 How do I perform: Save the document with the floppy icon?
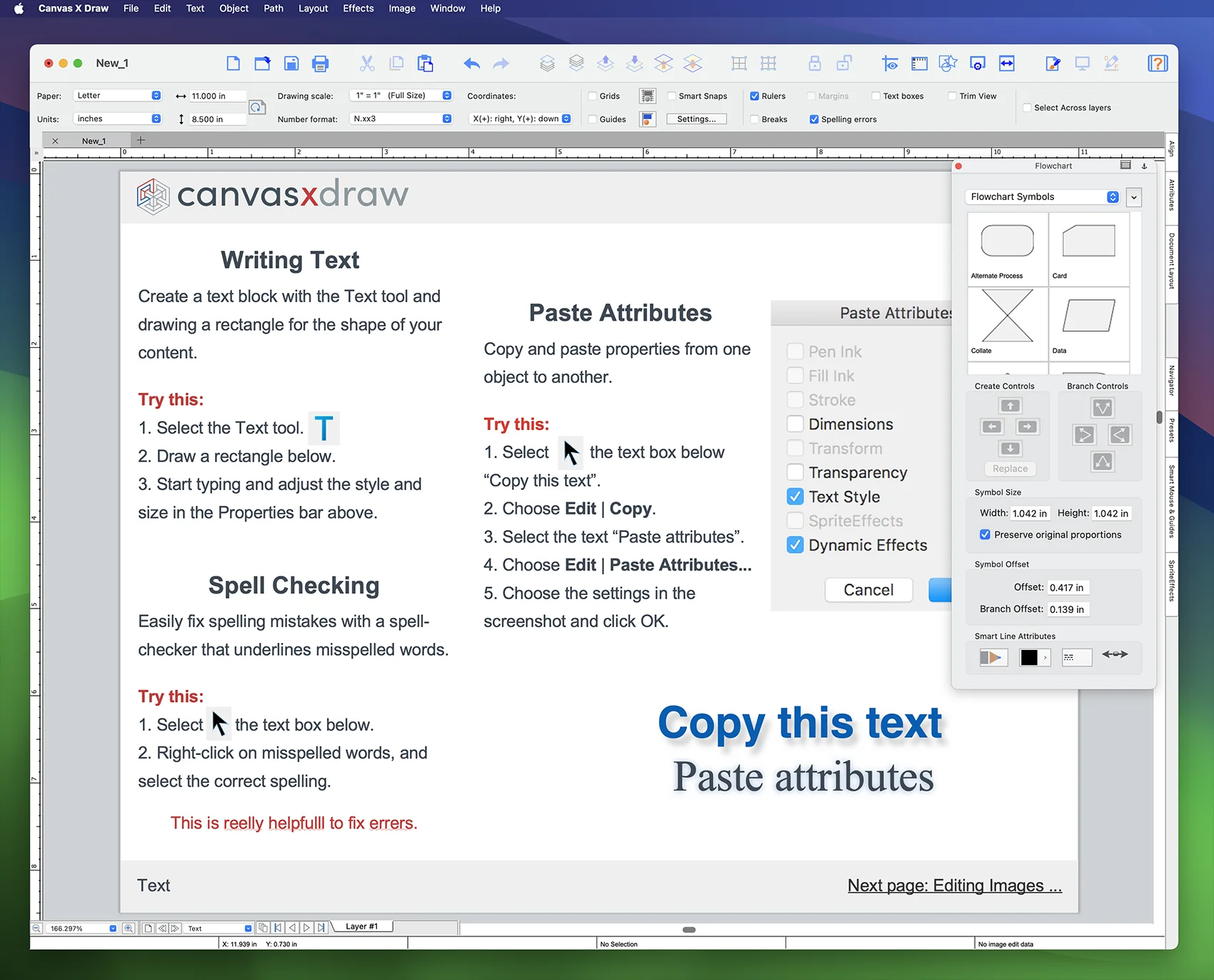(x=291, y=64)
